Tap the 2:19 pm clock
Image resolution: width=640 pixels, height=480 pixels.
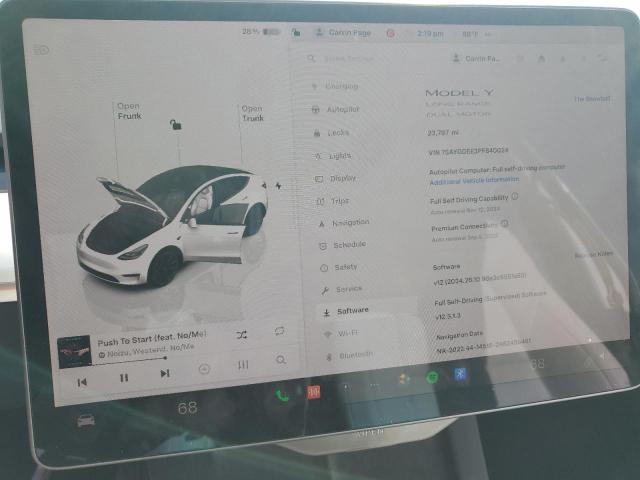(x=430, y=33)
